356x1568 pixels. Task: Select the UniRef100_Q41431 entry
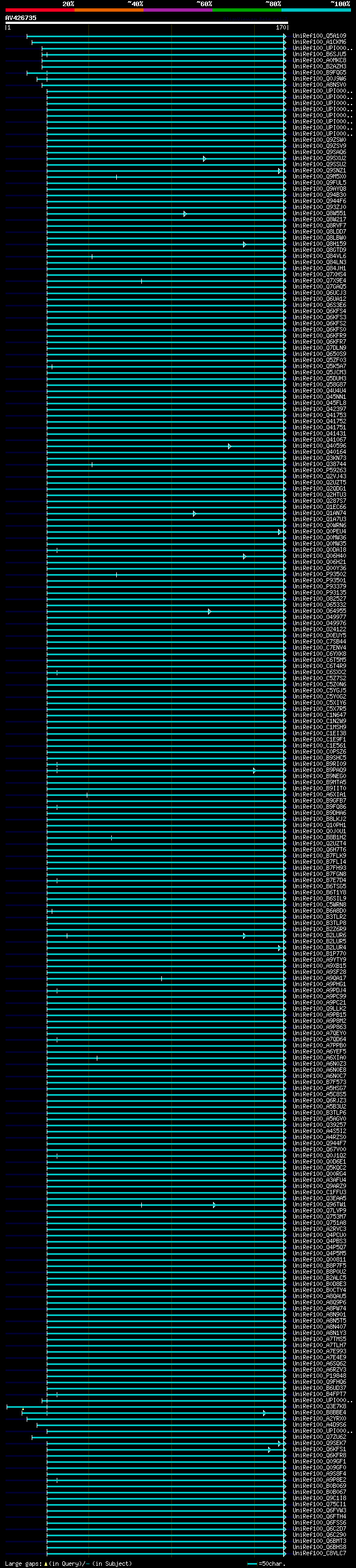click(319, 433)
